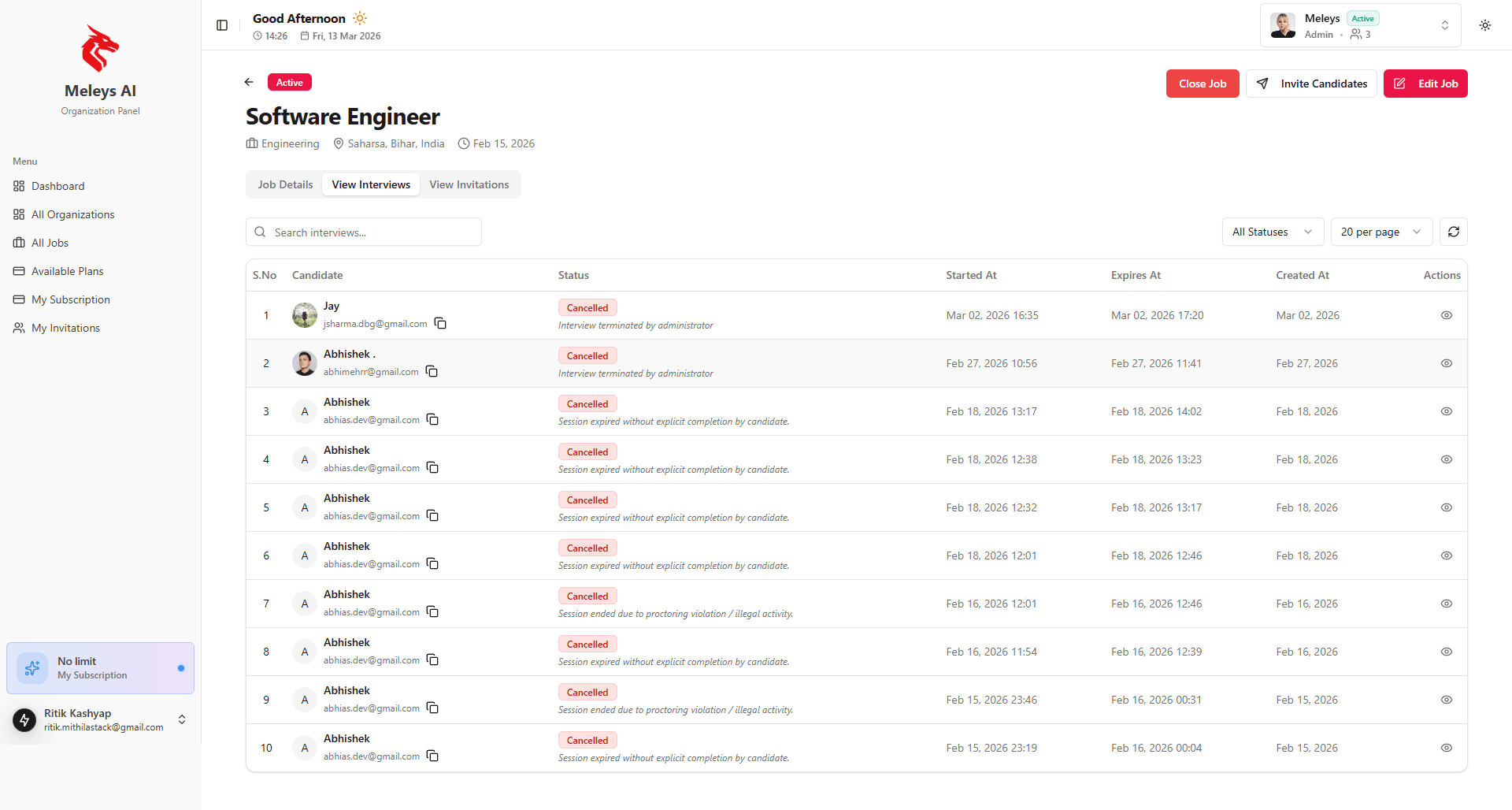
Task: Click the back arrow beside Active badge
Action: [249, 82]
